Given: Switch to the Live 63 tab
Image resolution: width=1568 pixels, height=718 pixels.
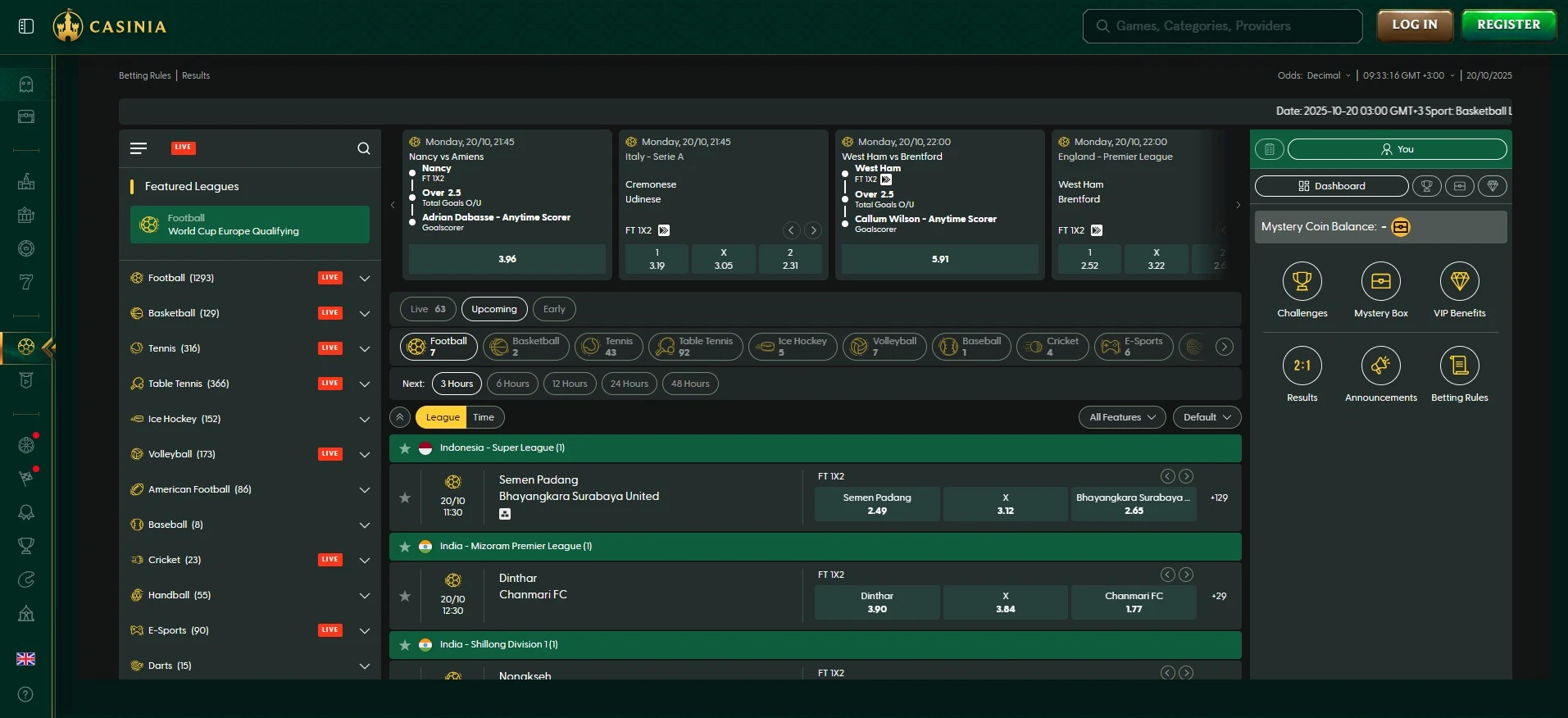Looking at the screenshot, I should pyautogui.click(x=428, y=309).
